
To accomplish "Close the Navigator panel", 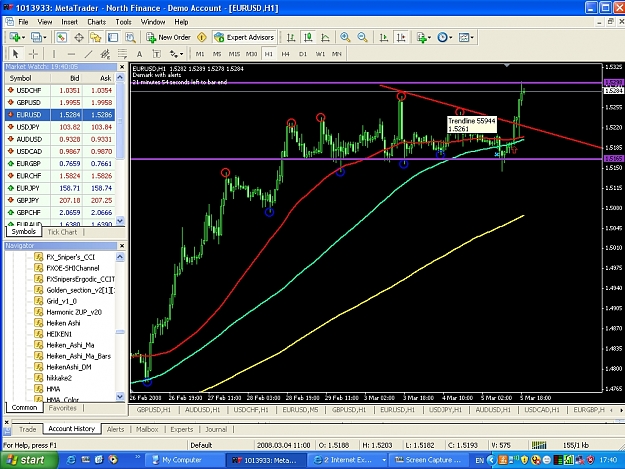I will pyautogui.click(x=122, y=246).
